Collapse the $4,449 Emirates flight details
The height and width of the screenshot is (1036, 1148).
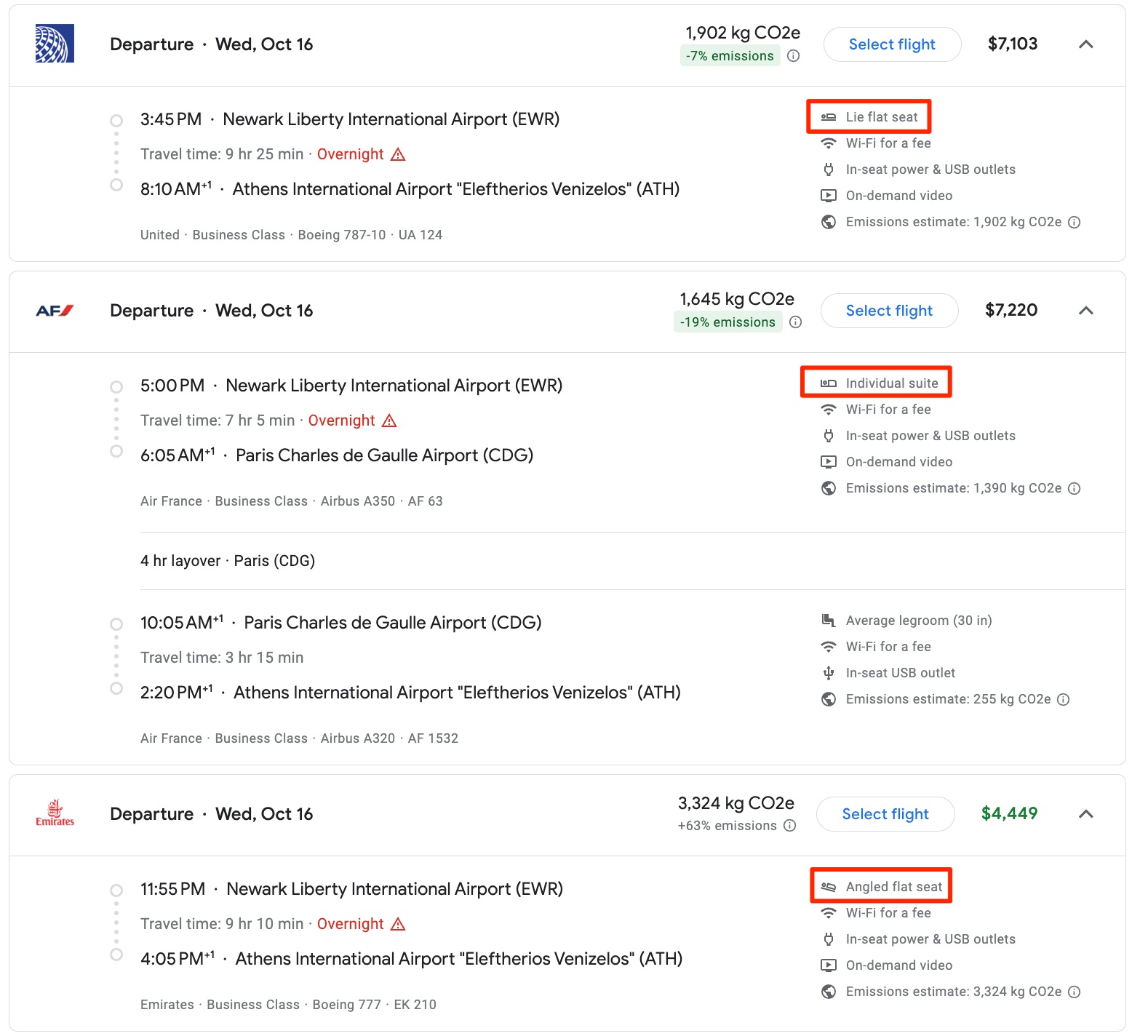[x=1086, y=814]
